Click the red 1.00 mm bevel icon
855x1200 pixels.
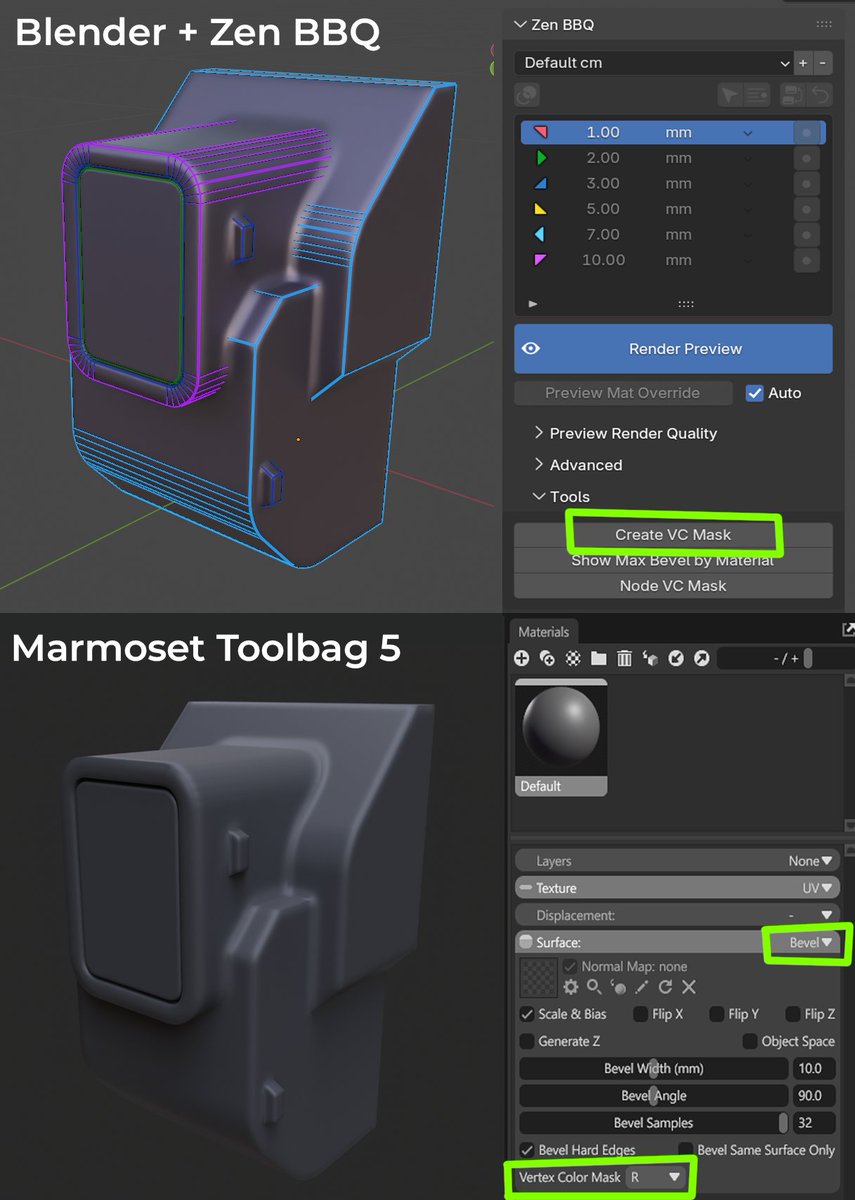click(x=541, y=132)
